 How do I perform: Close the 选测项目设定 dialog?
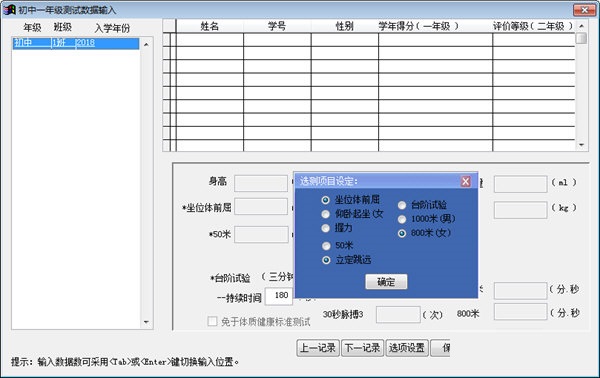point(466,181)
